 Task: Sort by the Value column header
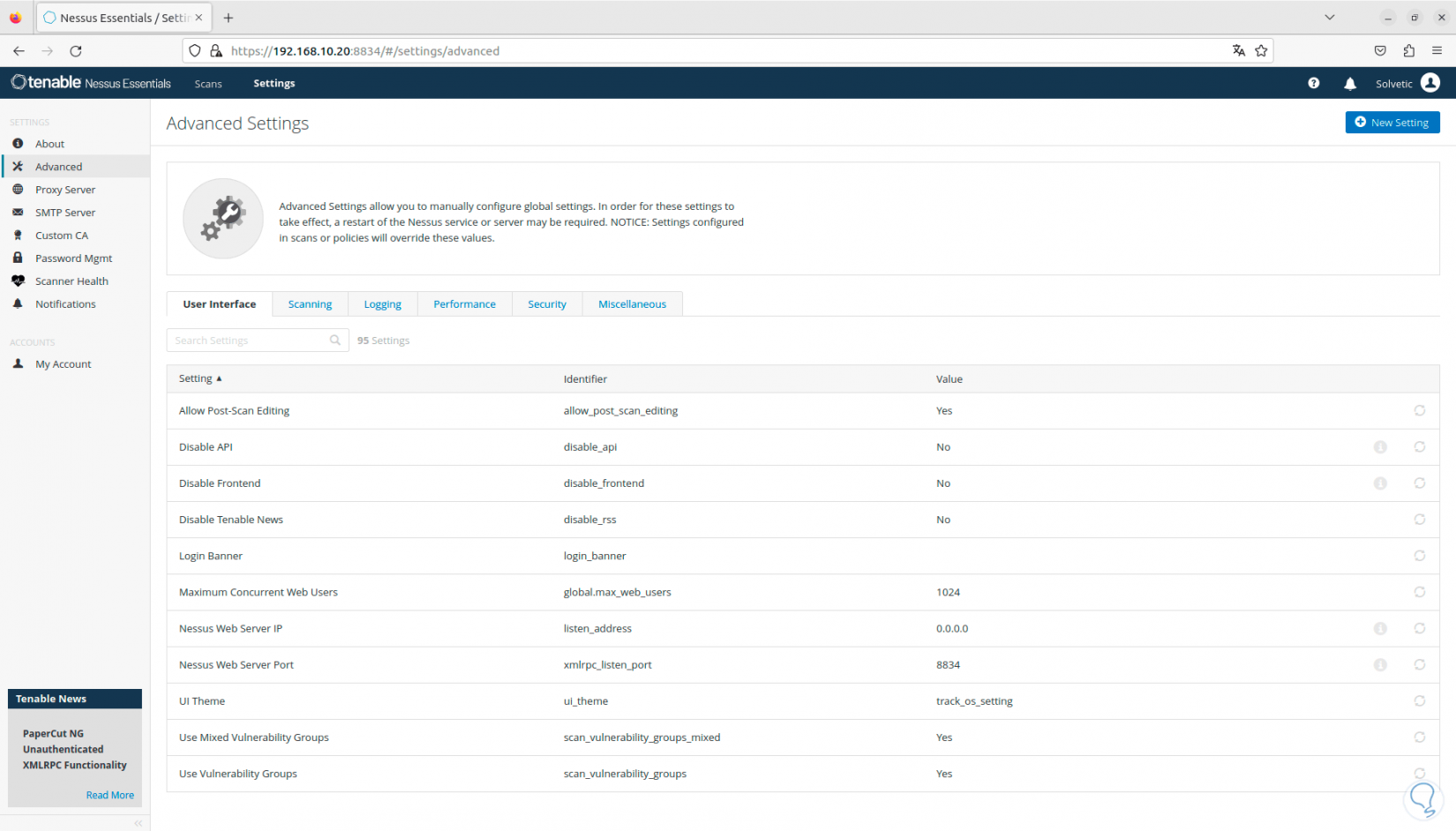click(949, 379)
